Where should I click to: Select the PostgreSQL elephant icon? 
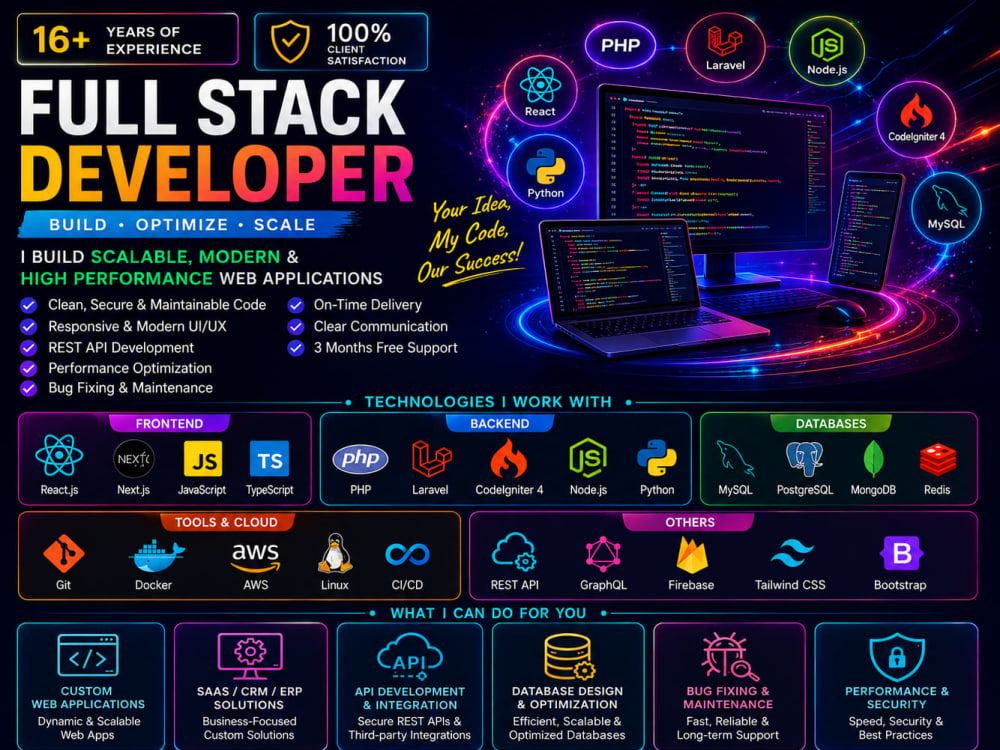[804, 458]
